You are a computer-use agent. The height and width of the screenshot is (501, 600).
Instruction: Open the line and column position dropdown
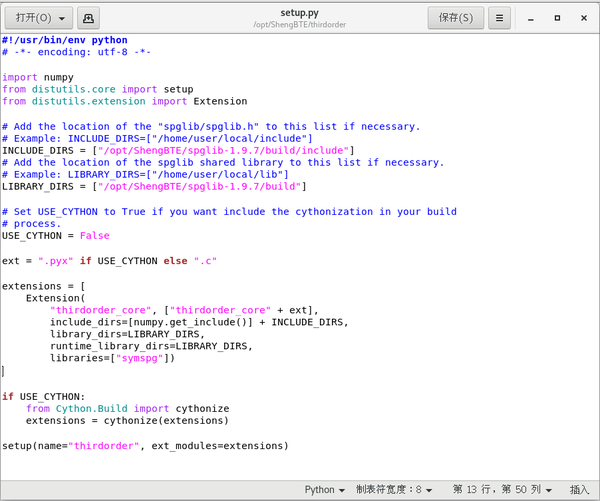(502, 490)
